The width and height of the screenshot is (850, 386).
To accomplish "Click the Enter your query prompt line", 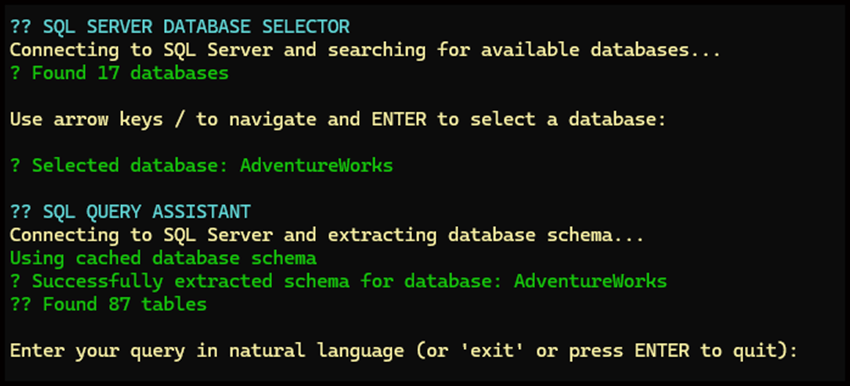I will (404, 351).
